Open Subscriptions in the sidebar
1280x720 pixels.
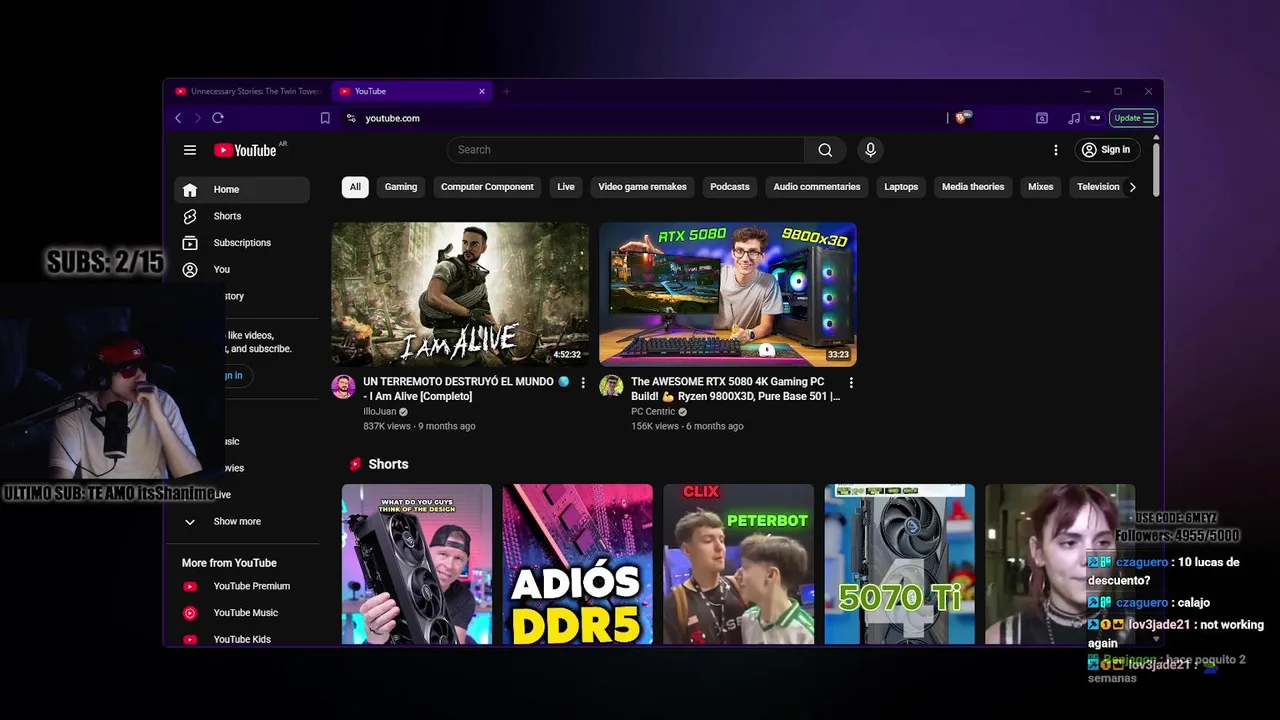[x=242, y=243]
